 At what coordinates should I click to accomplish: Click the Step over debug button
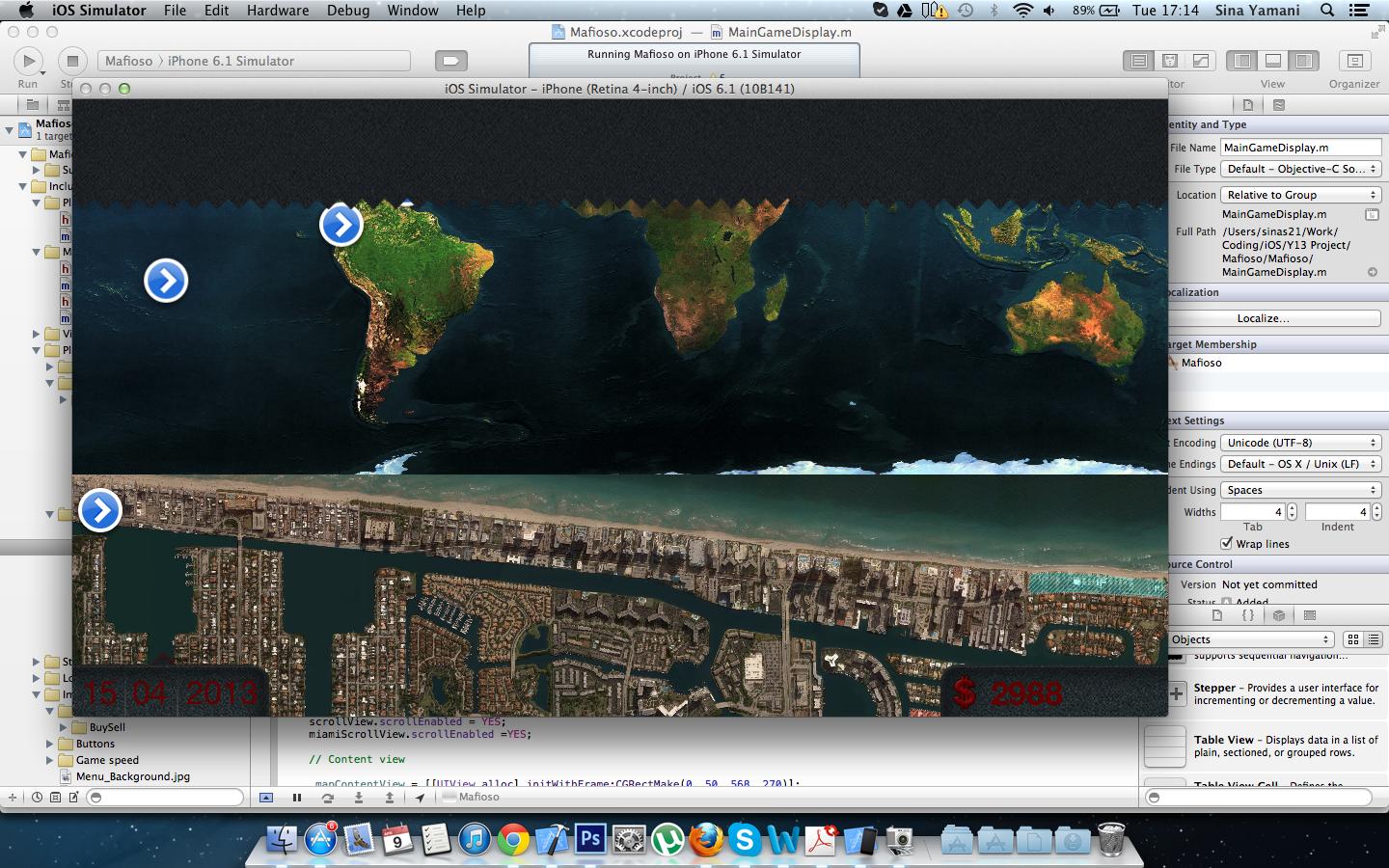pos(328,798)
